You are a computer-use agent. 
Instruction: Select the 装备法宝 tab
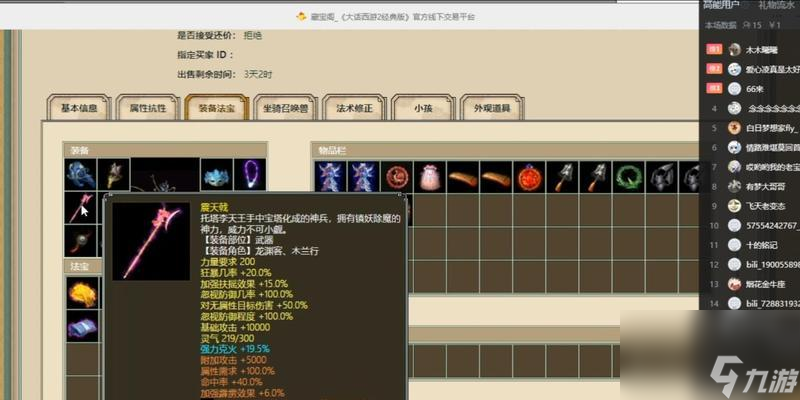[x=216, y=108]
